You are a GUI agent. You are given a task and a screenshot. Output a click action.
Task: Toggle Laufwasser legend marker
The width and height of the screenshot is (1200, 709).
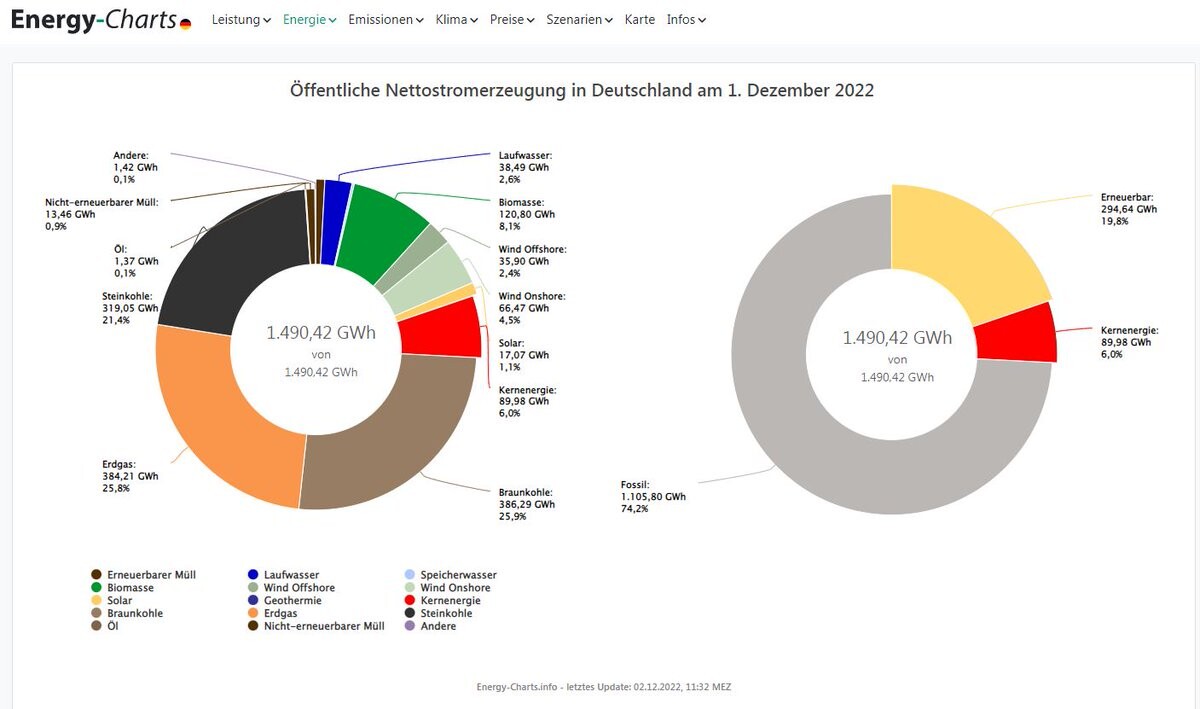coord(253,575)
